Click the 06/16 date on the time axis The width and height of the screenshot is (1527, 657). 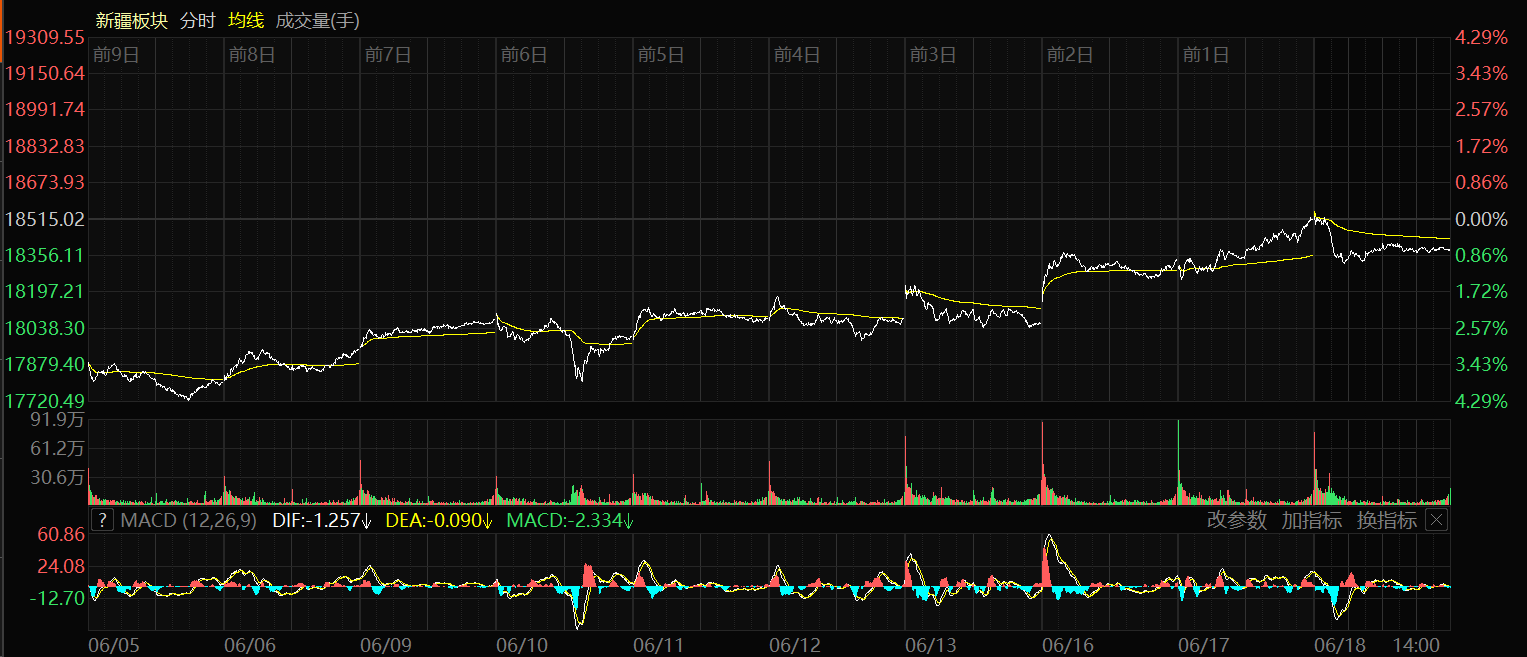pos(1067,645)
